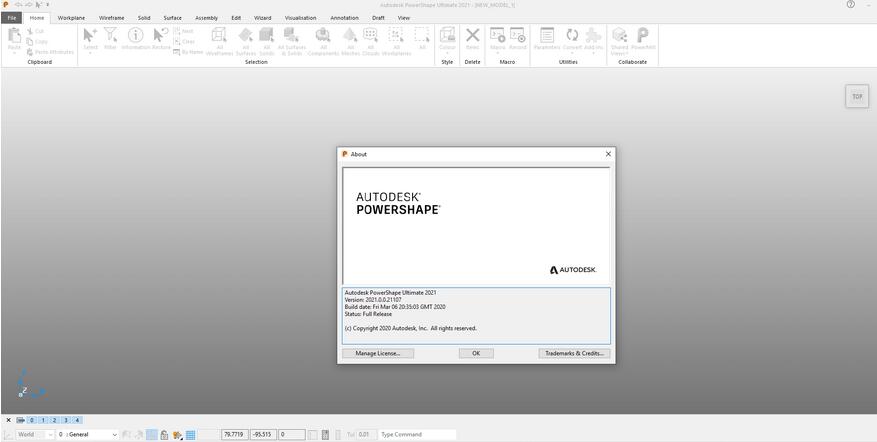The image size is (877, 442).
Task: Select All Wireframes icon
Action: click(219, 35)
